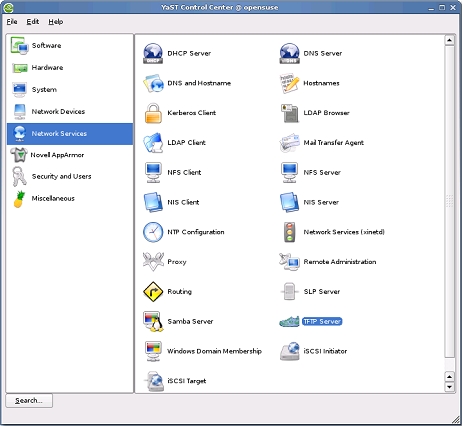Click the DHCP Server label
The width and height of the screenshot is (462, 426).
pyautogui.click(x=189, y=53)
